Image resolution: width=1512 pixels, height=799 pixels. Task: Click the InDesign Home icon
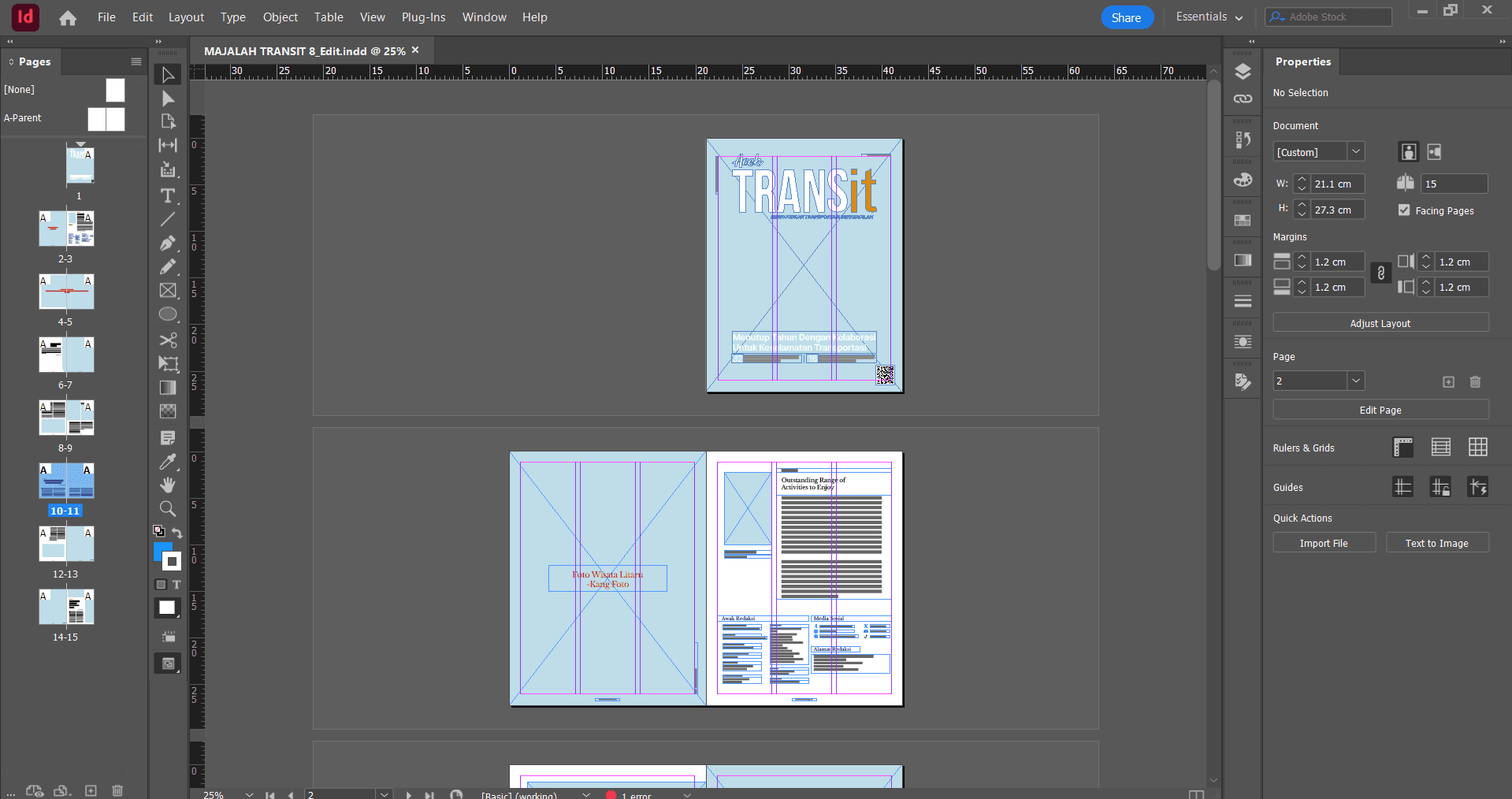point(68,17)
